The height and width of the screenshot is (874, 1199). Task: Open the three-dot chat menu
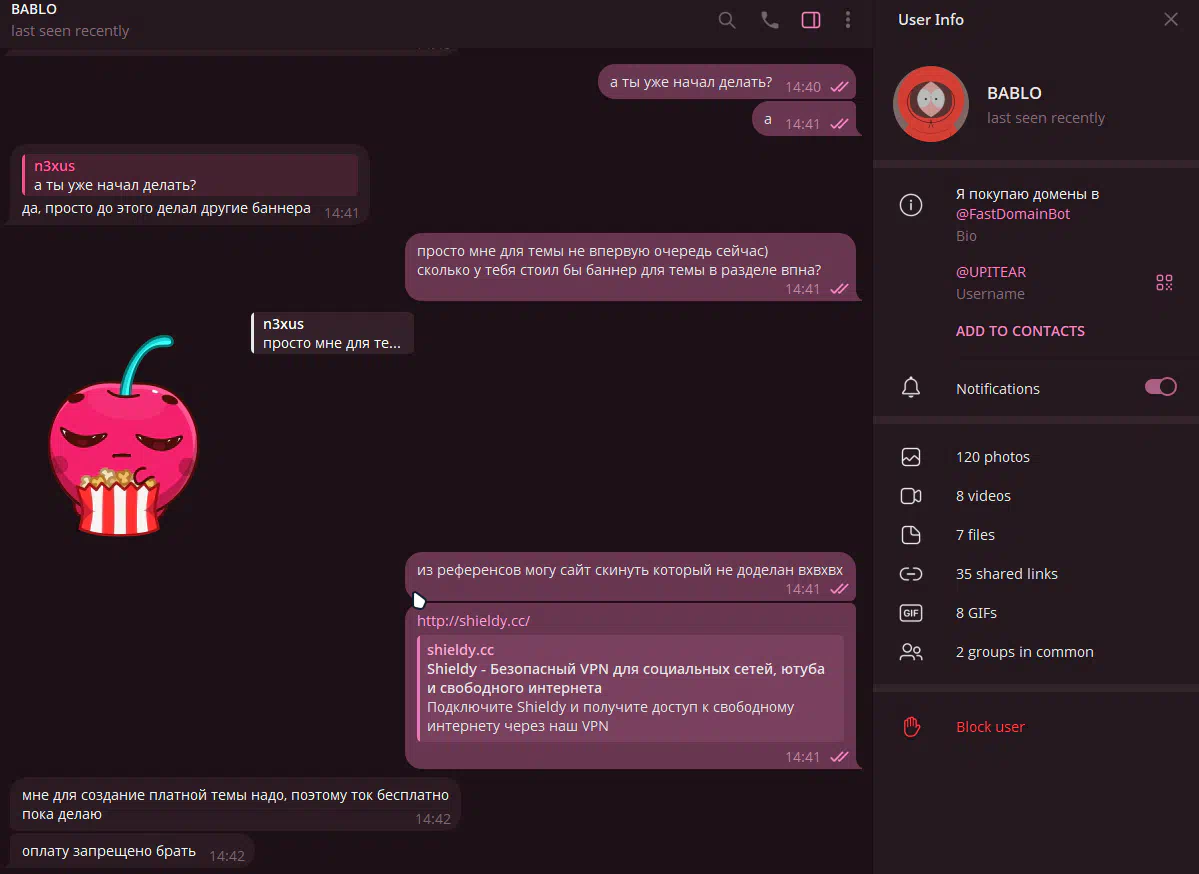[x=847, y=21]
